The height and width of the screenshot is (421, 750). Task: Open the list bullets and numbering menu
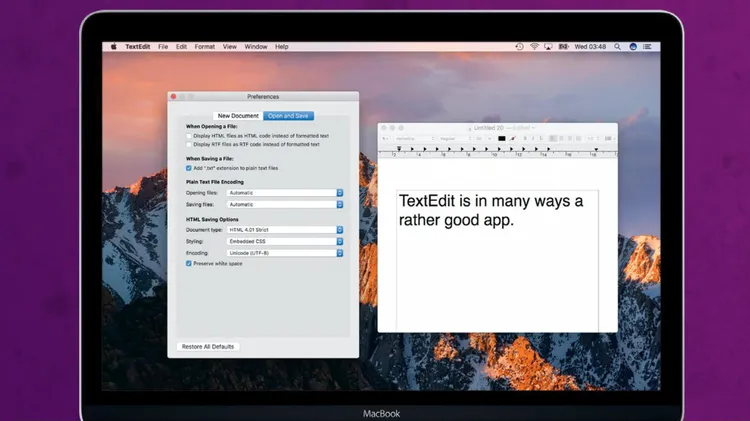point(609,139)
